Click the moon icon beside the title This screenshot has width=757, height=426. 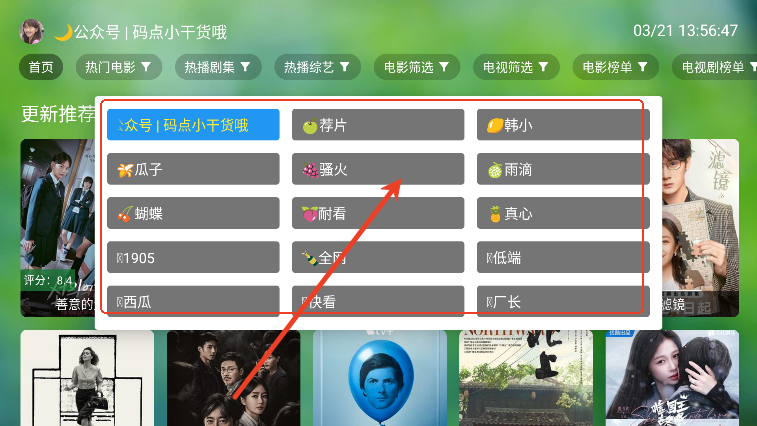coord(63,32)
